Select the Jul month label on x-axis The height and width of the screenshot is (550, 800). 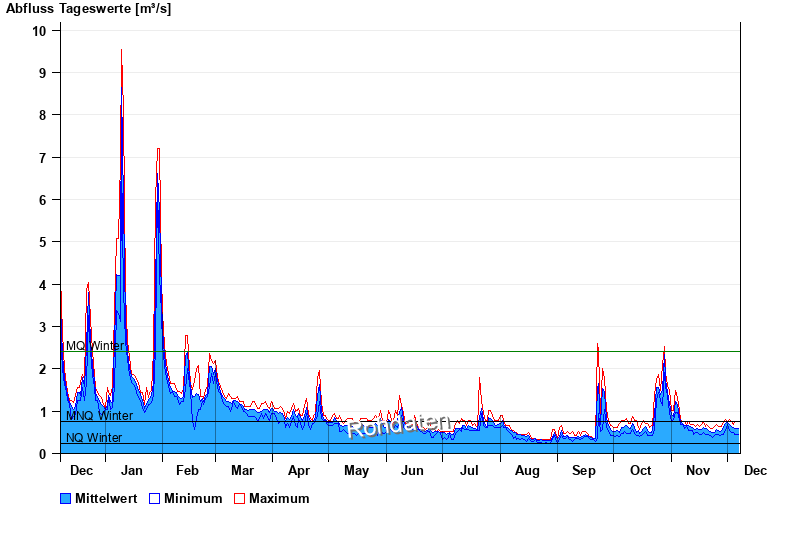pos(469,470)
